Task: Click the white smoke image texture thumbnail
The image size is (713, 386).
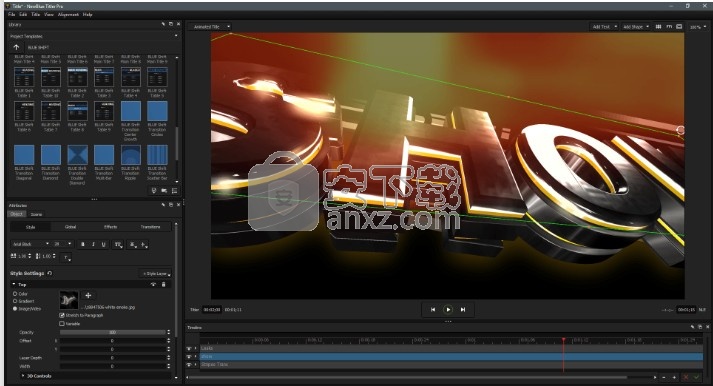Action: [x=69, y=301]
